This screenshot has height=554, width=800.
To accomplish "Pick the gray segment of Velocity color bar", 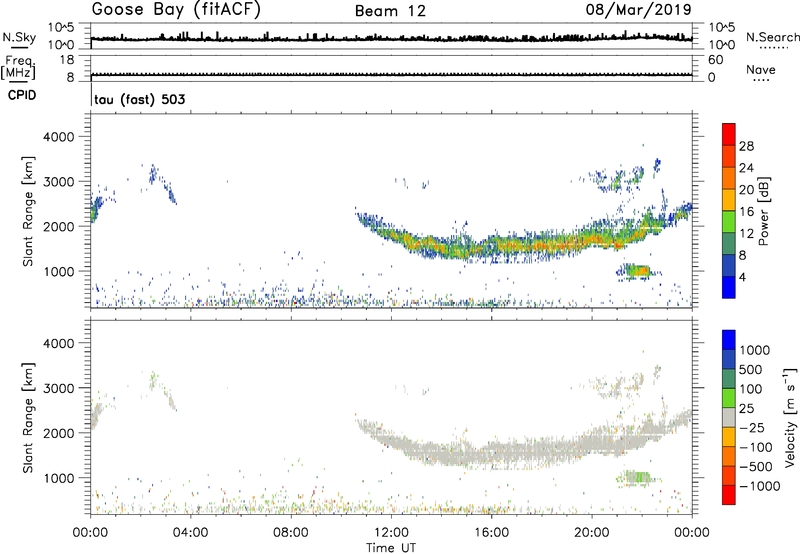I will point(729,417).
